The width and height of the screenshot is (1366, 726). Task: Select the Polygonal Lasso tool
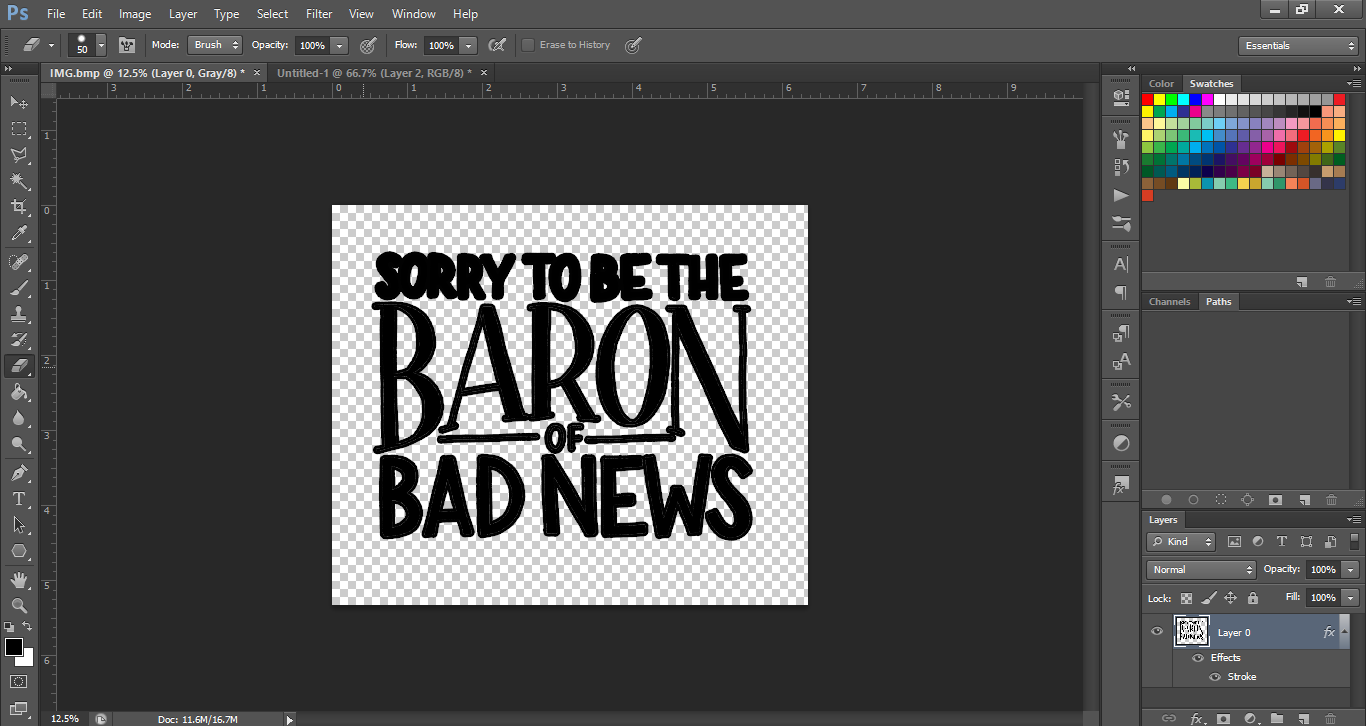click(x=19, y=155)
